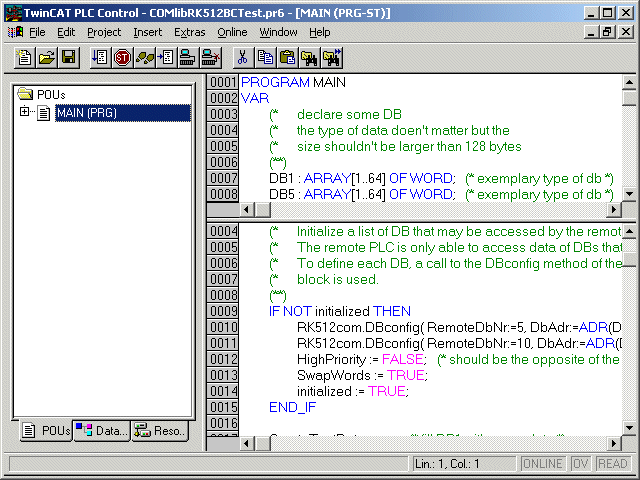Open the Help menu
The width and height of the screenshot is (640, 480).
coord(320,32)
